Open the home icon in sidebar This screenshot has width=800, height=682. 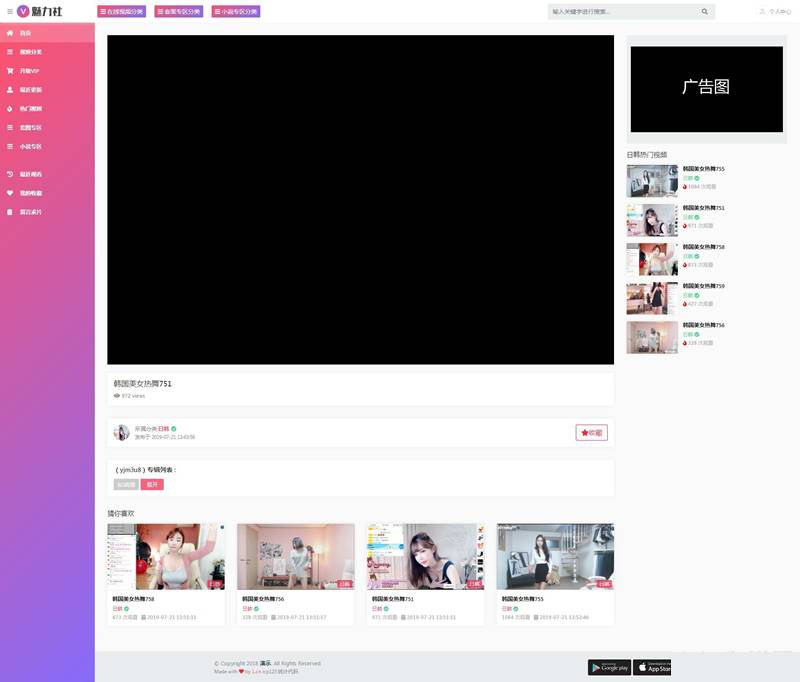[x=10, y=33]
